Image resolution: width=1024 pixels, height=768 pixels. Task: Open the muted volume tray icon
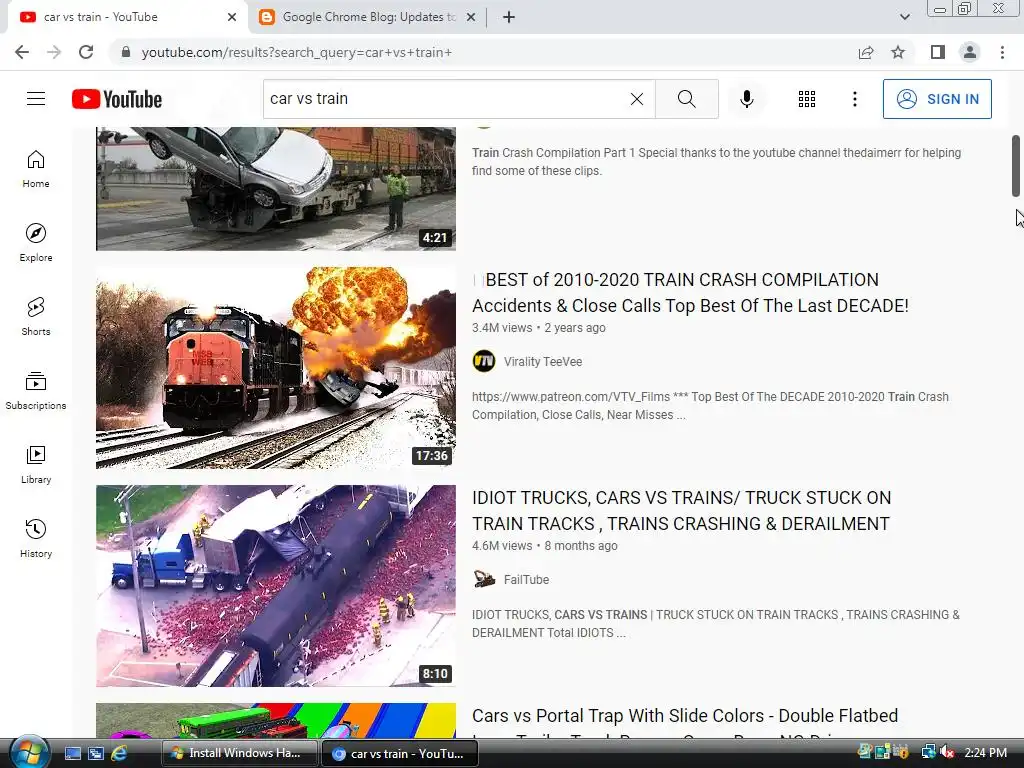pos(946,753)
